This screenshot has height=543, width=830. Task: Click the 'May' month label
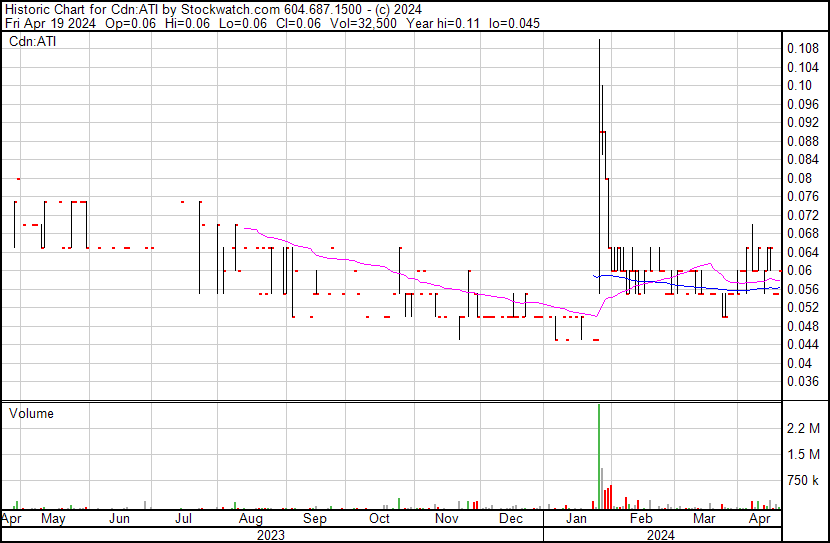click(x=53, y=519)
